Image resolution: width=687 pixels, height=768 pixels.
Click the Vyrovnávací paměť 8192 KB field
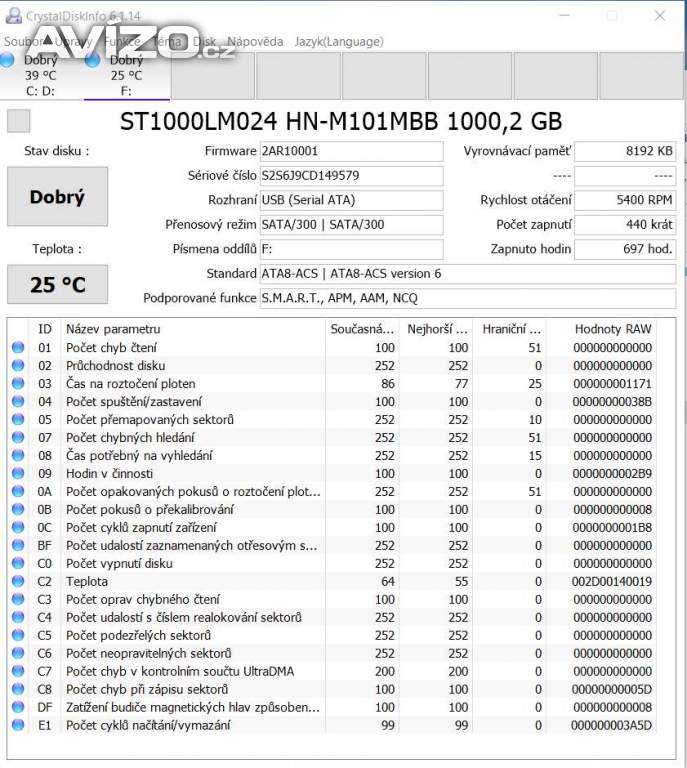pyautogui.click(x=625, y=151)
